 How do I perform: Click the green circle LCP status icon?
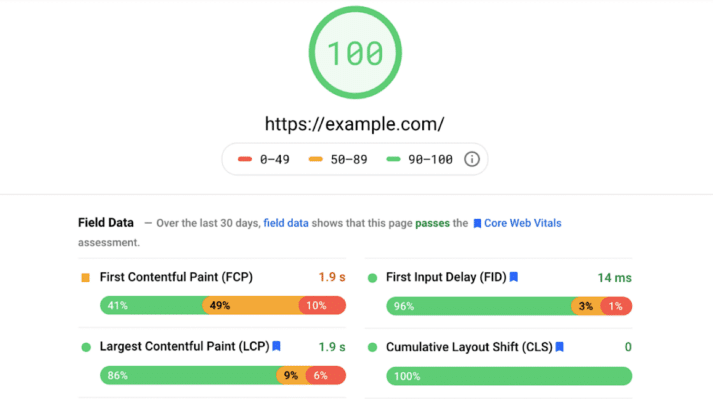(86, 347)
